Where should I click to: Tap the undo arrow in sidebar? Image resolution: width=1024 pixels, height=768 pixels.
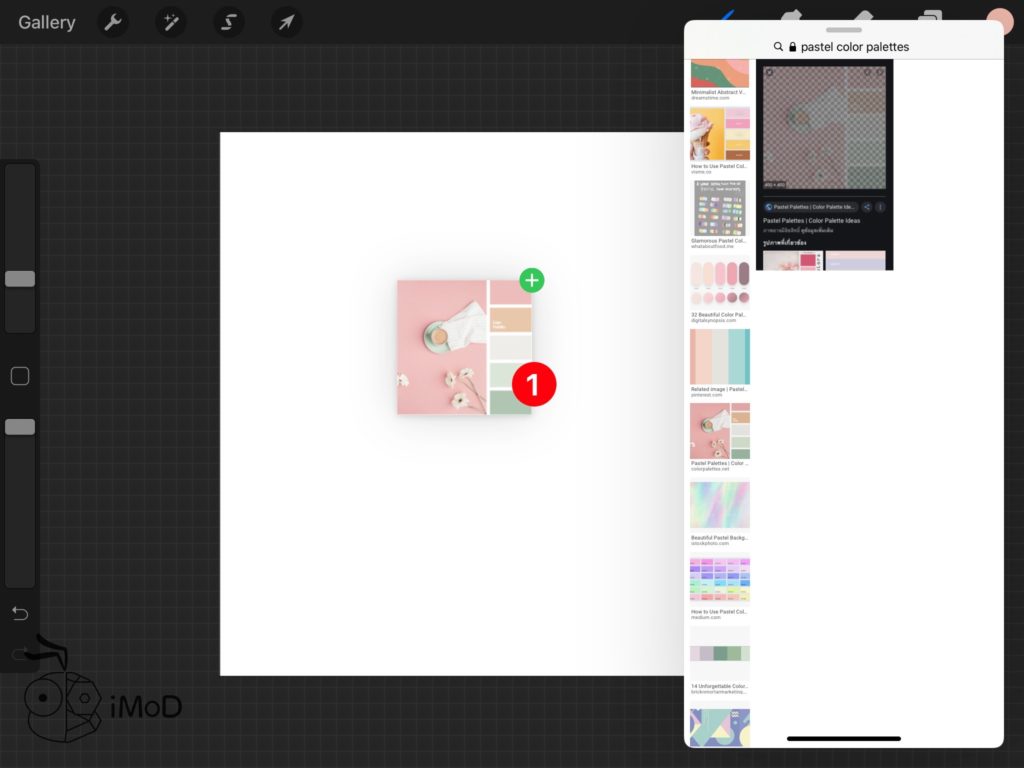tap(20, 612)
